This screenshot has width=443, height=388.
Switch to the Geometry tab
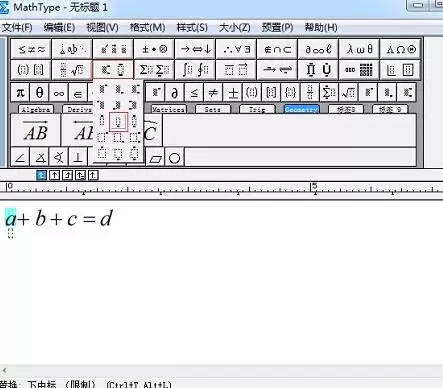point(301,109)
